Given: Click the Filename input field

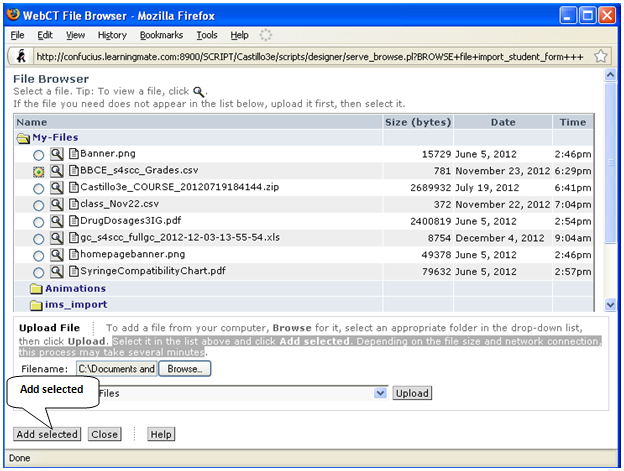Looking at the screenshot, I should pyautogui.click(x=117, y=369).
